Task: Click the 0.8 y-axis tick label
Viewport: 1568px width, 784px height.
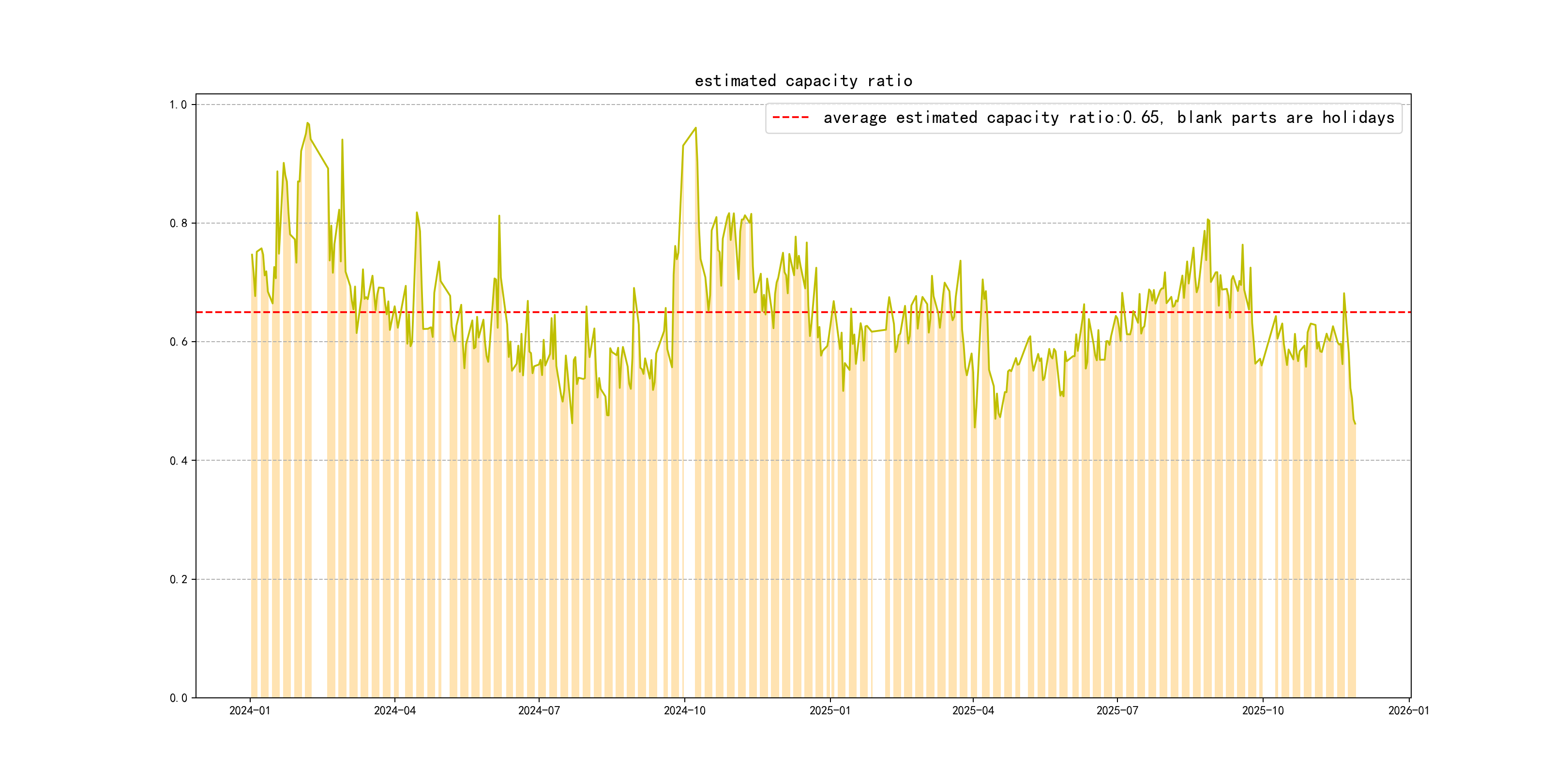Action: (x=178, y=224)
